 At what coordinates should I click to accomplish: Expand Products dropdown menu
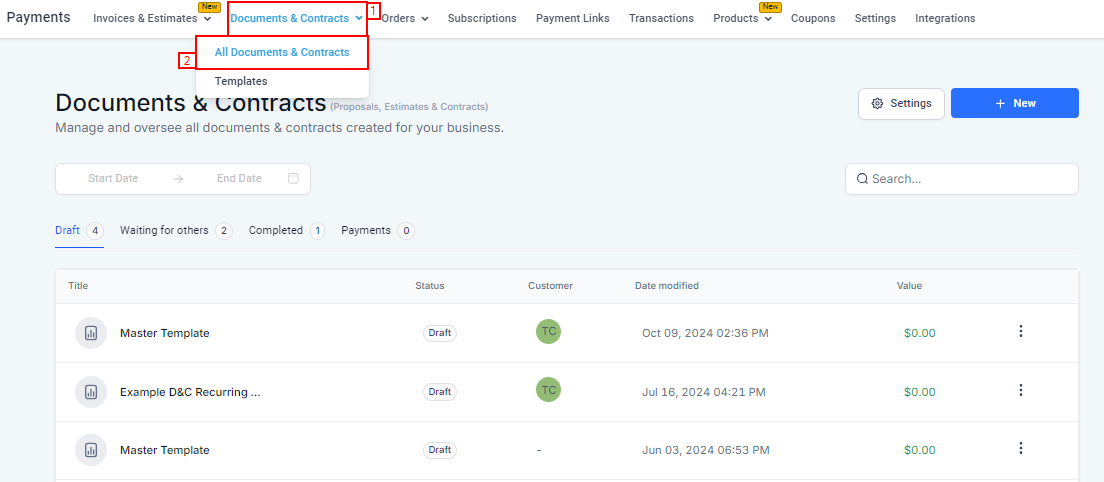coord(742,18)
